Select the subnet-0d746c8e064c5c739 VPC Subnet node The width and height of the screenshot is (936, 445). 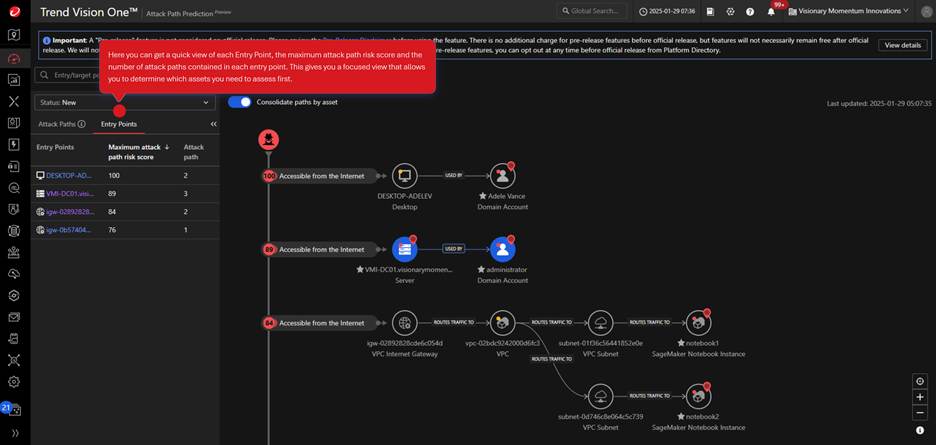click(x=600, y=396)
